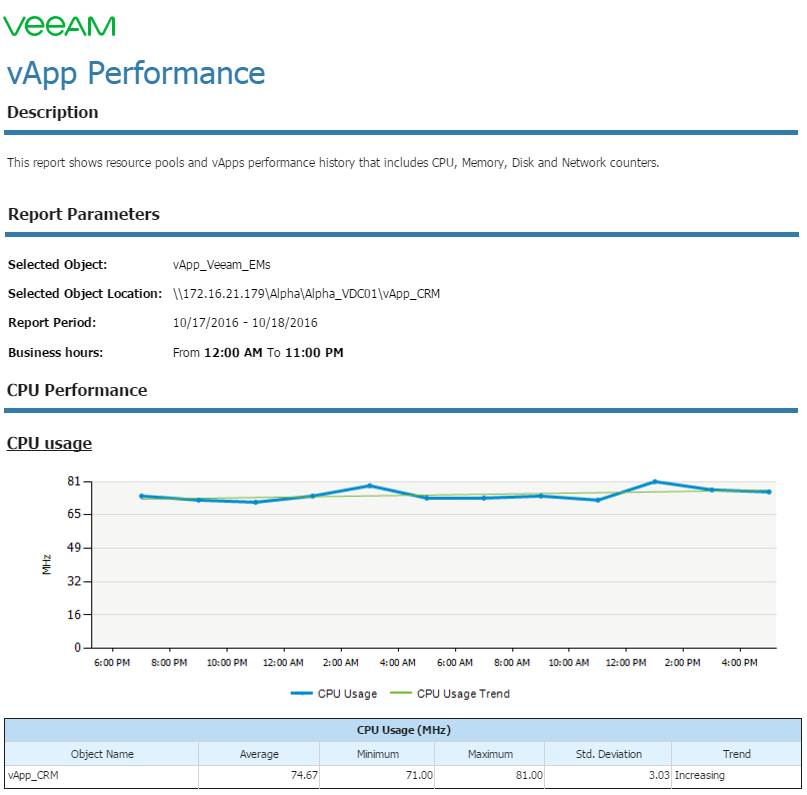The width and height of the screenshot is (807, 795).
Task: Click the 12:00 AM x-axis label
Action: tap(283, 663)
